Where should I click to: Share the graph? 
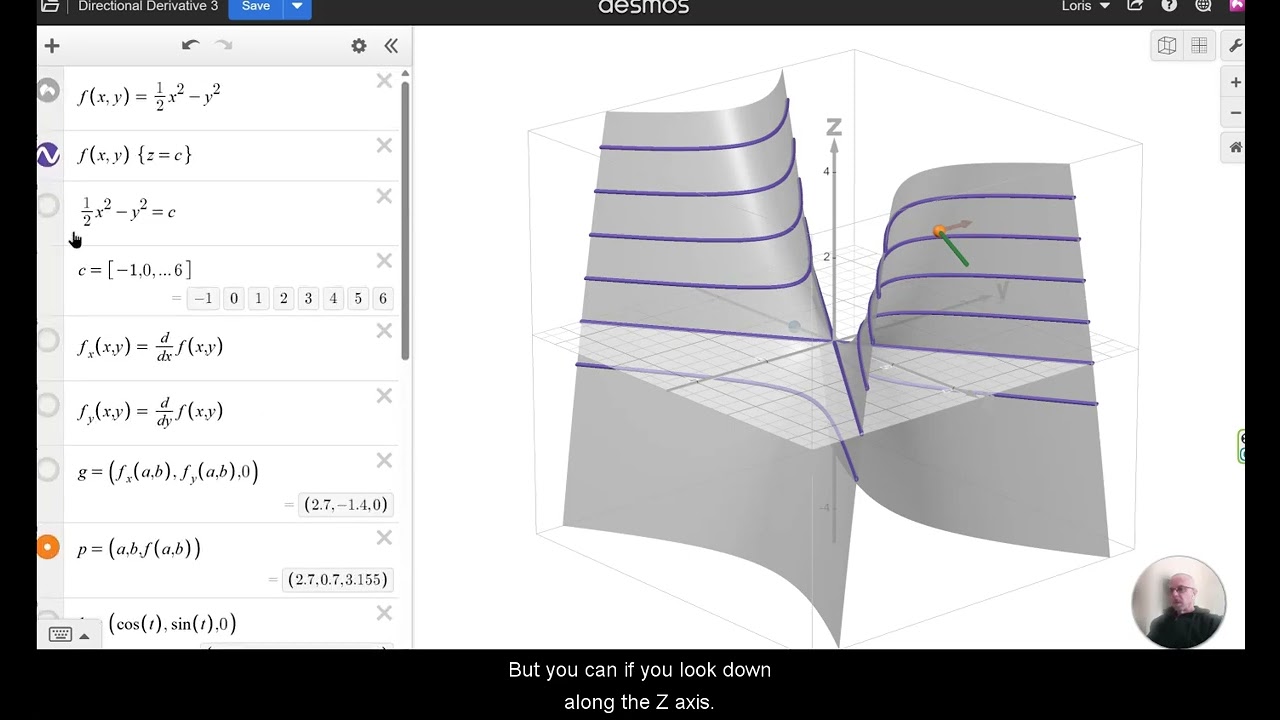coord(1135,6)
